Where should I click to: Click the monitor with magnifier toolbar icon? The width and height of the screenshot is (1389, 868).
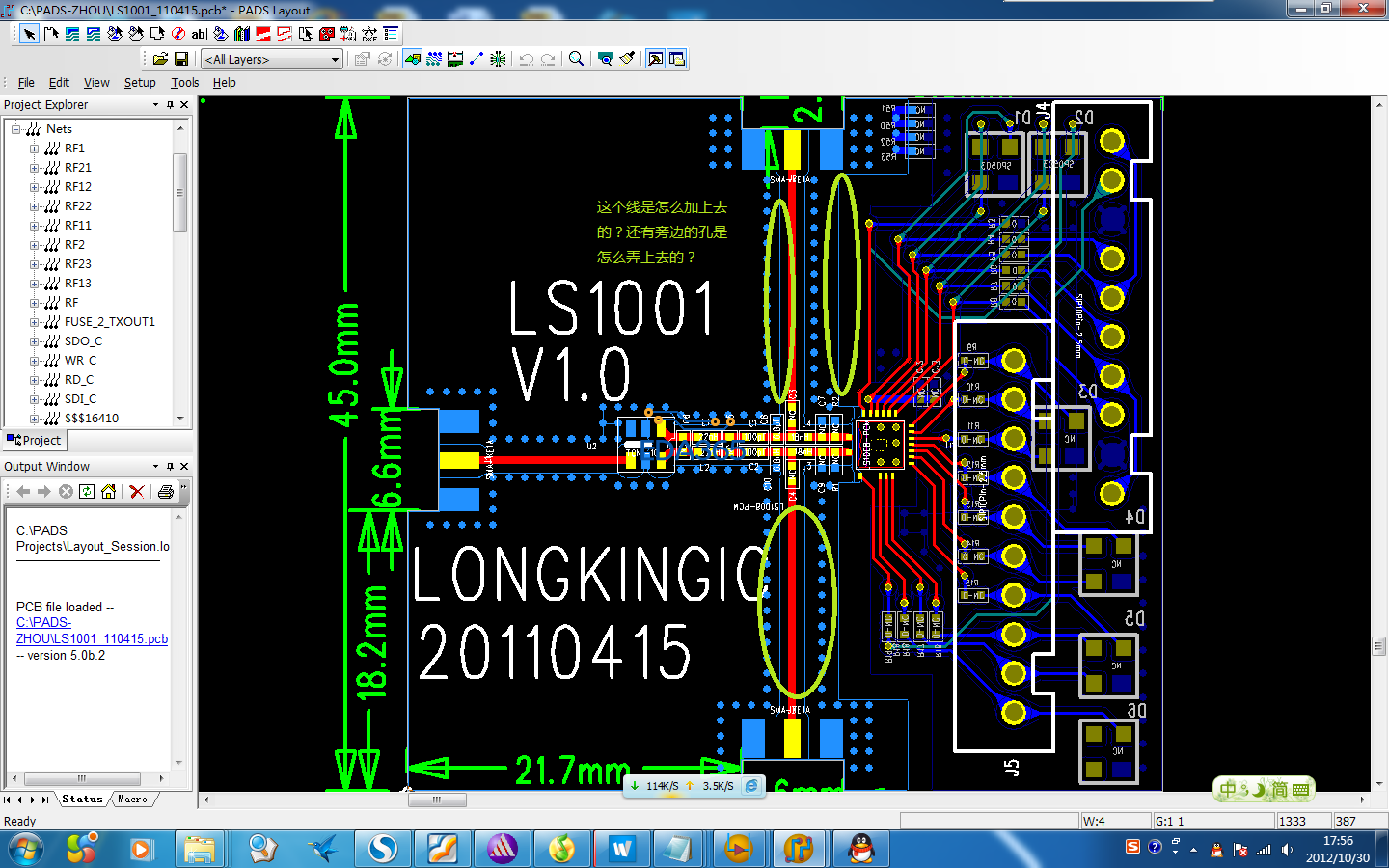click(x=605, y=59)
